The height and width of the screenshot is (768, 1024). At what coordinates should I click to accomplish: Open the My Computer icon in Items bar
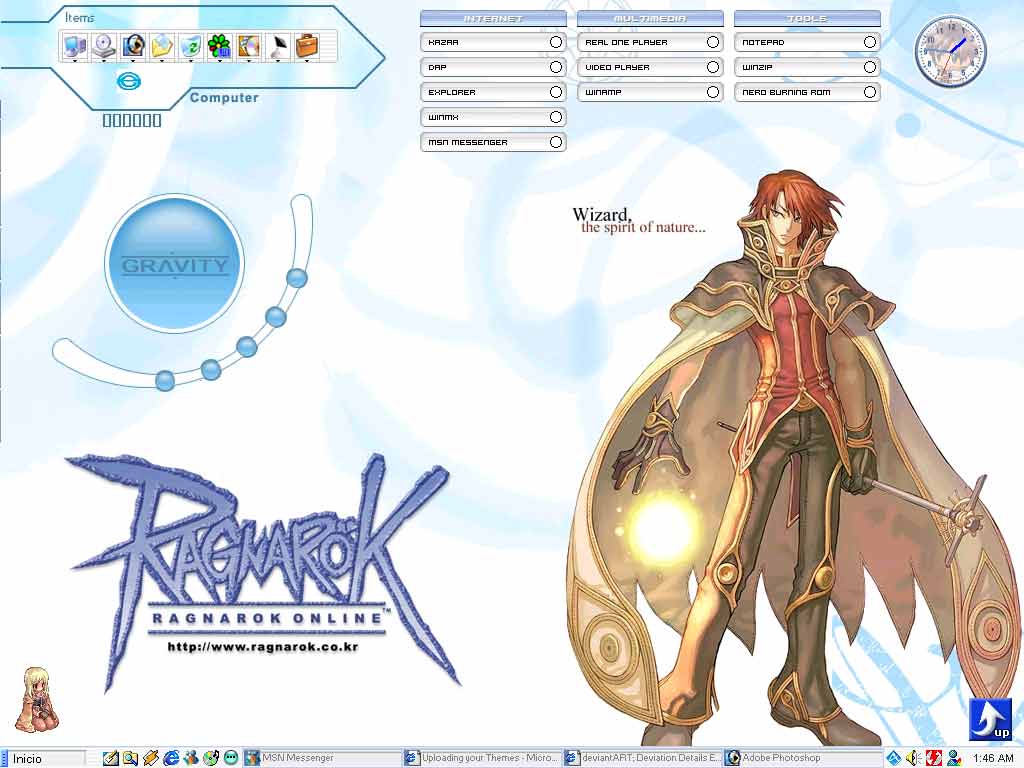click(x=74, y=46)
